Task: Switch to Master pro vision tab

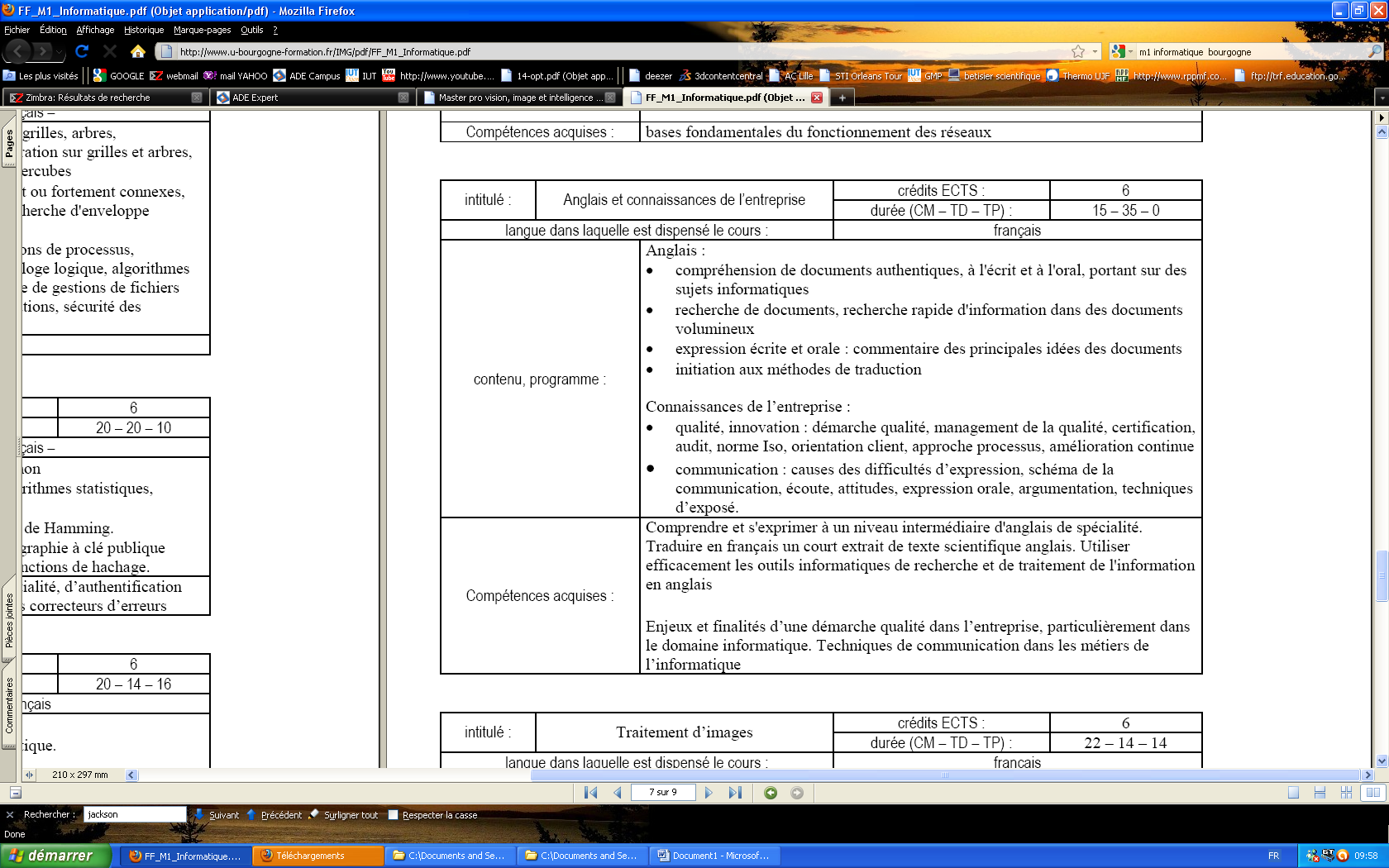Action: [x=518, y=98]
